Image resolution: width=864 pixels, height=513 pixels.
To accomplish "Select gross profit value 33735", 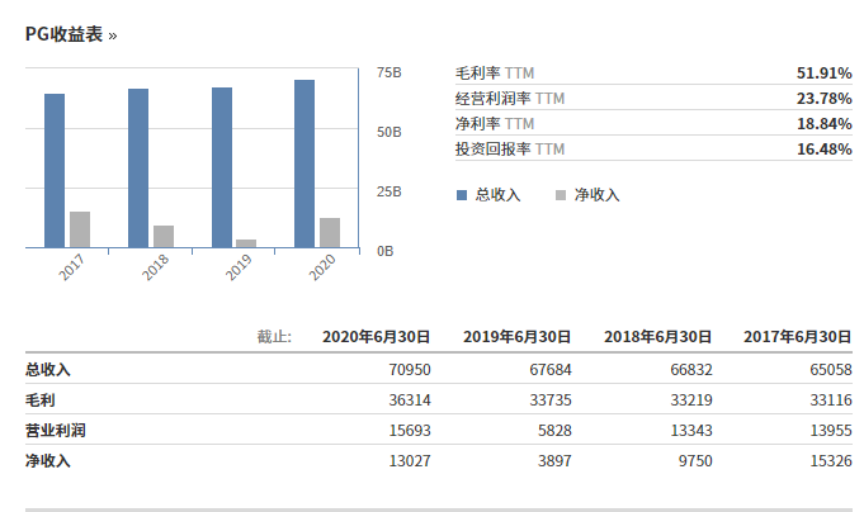I will click(x=550, y=400).
